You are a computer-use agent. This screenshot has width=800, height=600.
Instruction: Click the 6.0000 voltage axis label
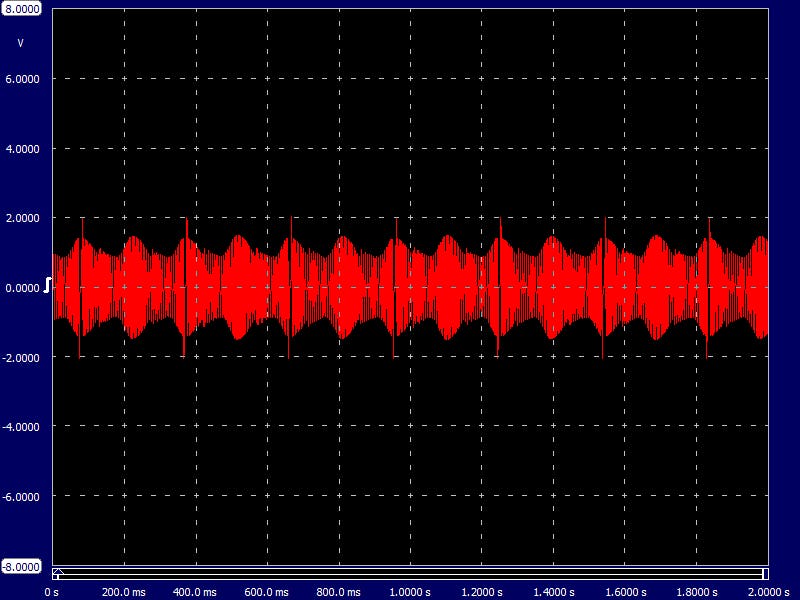(x=24, y=79)
